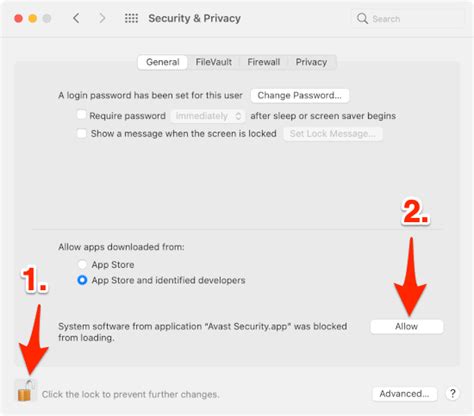Enable the Require password checkbox
The width and height of the screenshot is (474, 416).
(81, 115)
